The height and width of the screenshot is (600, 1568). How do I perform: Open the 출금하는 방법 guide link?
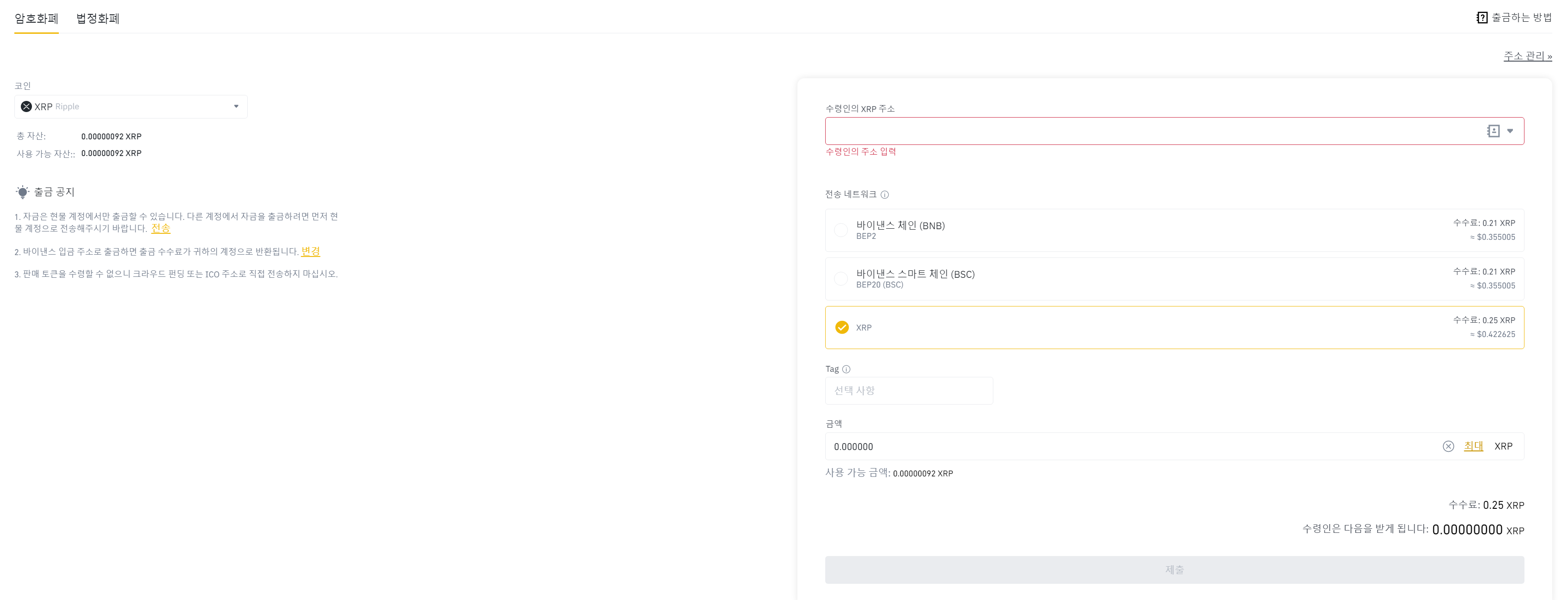point(1521,18)
